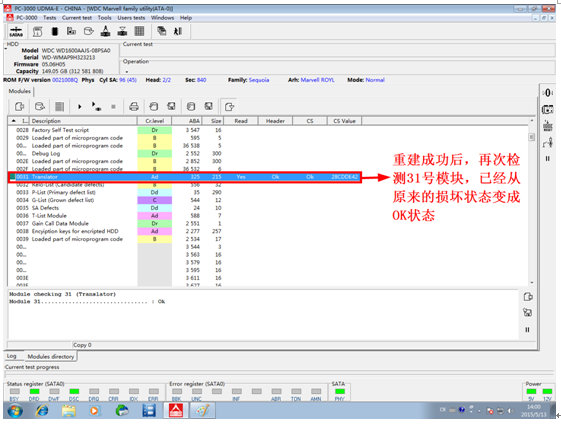Open the Tests menu
This screenshot has width=561, height=424.
coord(50,18)
